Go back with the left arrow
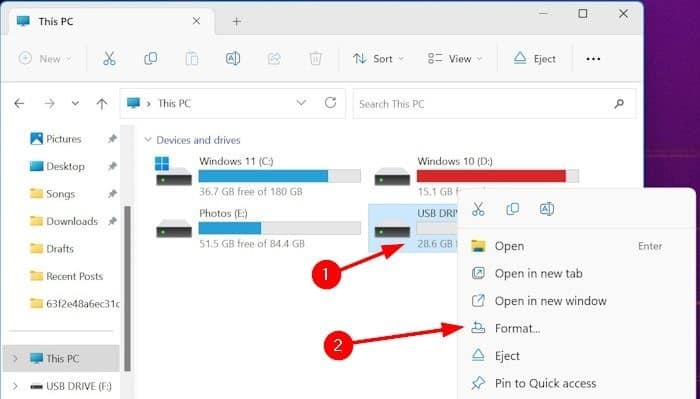The width and height of the screenshot is (700, 399). point(19,104)
